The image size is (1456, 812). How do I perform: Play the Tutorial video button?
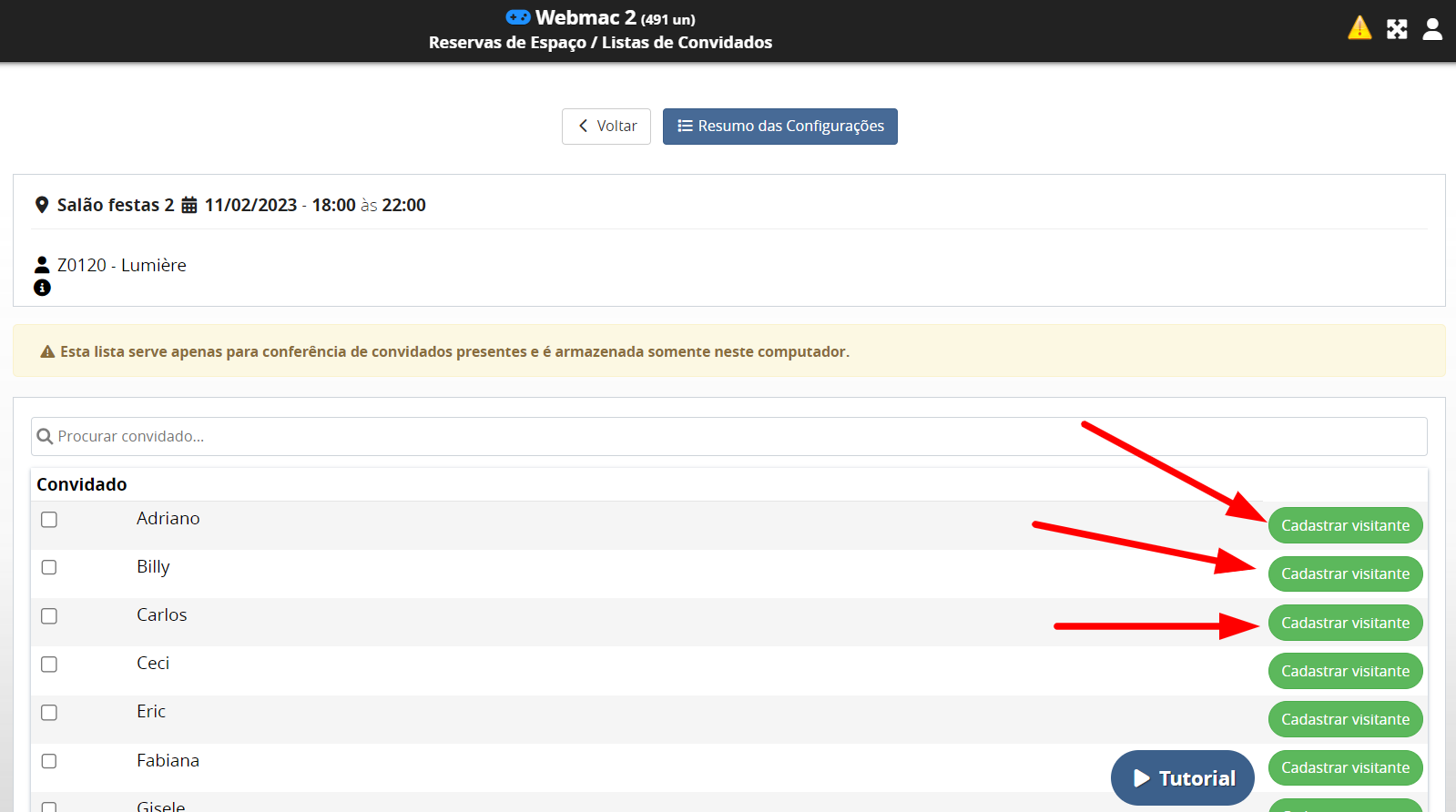pos(1182,778)
